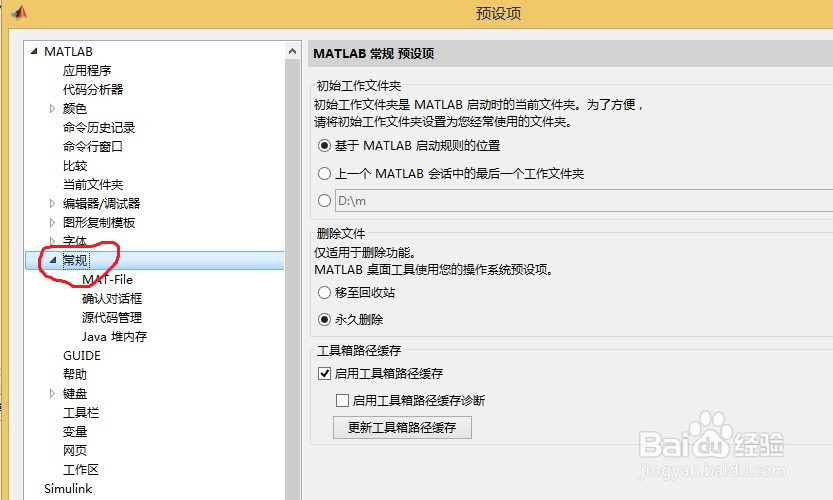833x500 pixels.
Task: Select 当前文件夹 tree item
Action: pyautogui.click(x=93, y=184)
